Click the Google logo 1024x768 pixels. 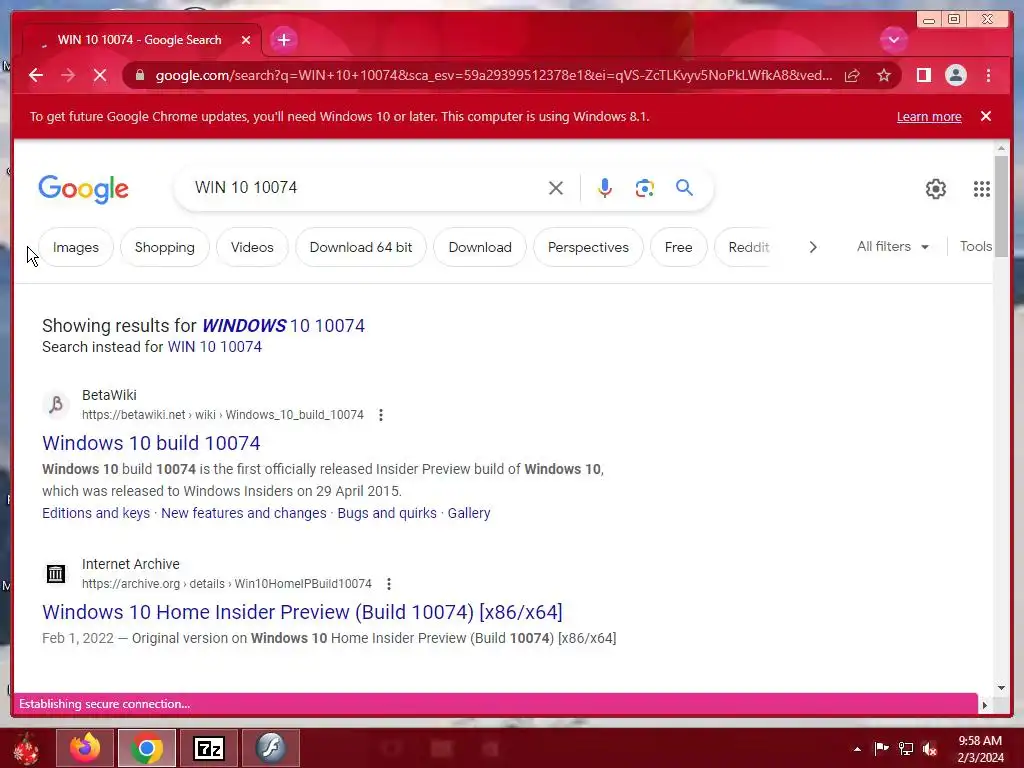coord(84,189)
